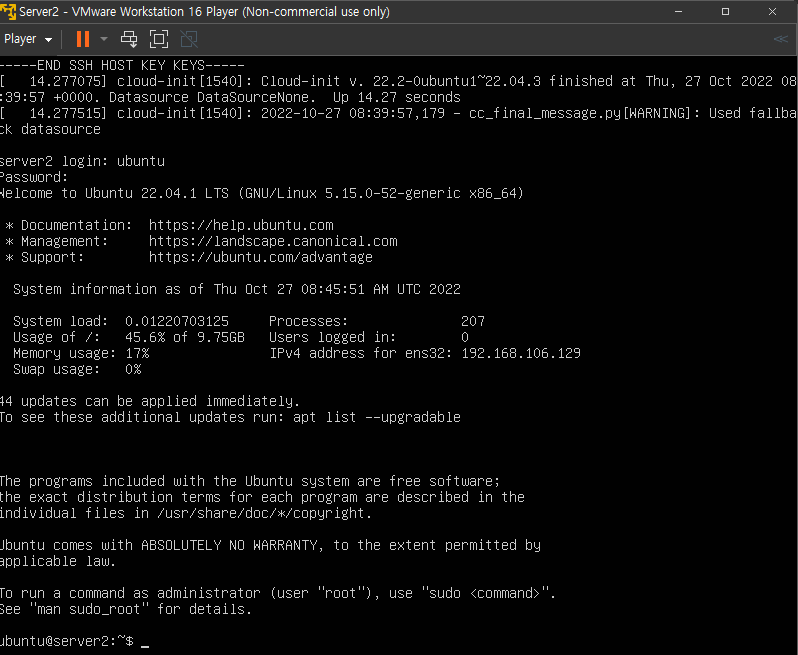Pause the virtual machine

(x=82, y=39)
